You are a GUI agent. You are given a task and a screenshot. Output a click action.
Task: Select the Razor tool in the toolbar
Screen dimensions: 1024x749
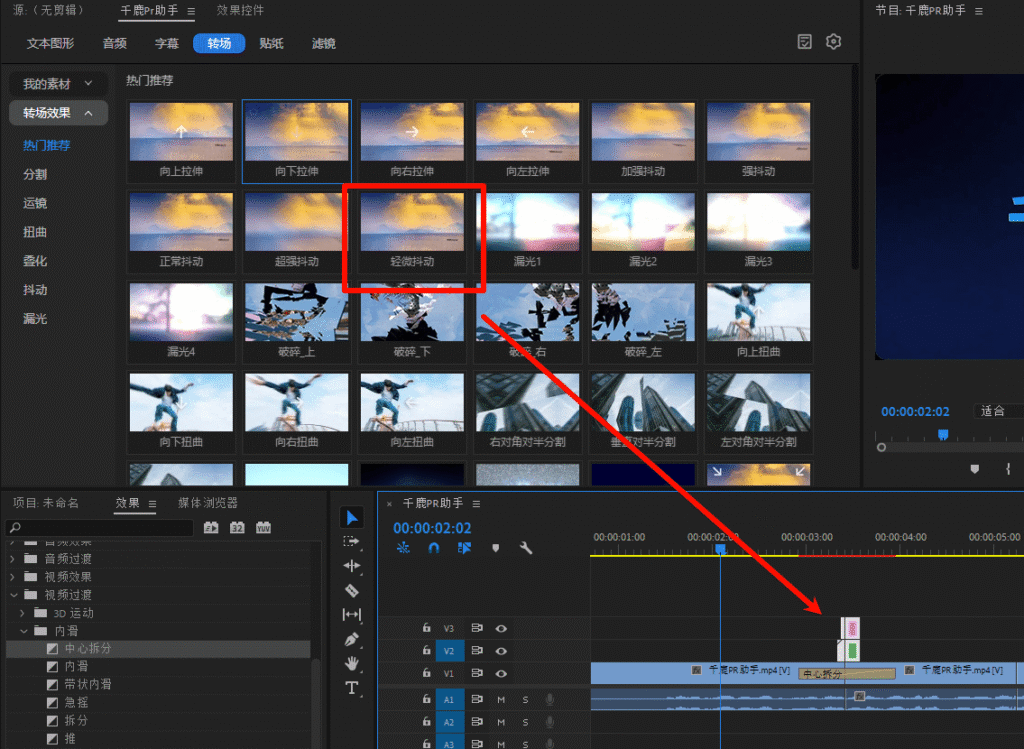coord(351,590)
